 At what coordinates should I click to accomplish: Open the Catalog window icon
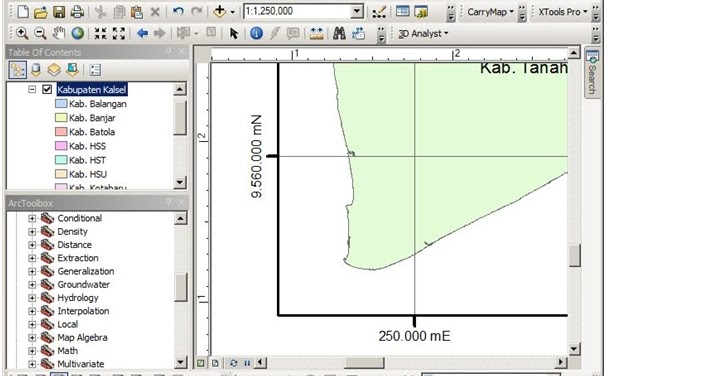[421, 12]
